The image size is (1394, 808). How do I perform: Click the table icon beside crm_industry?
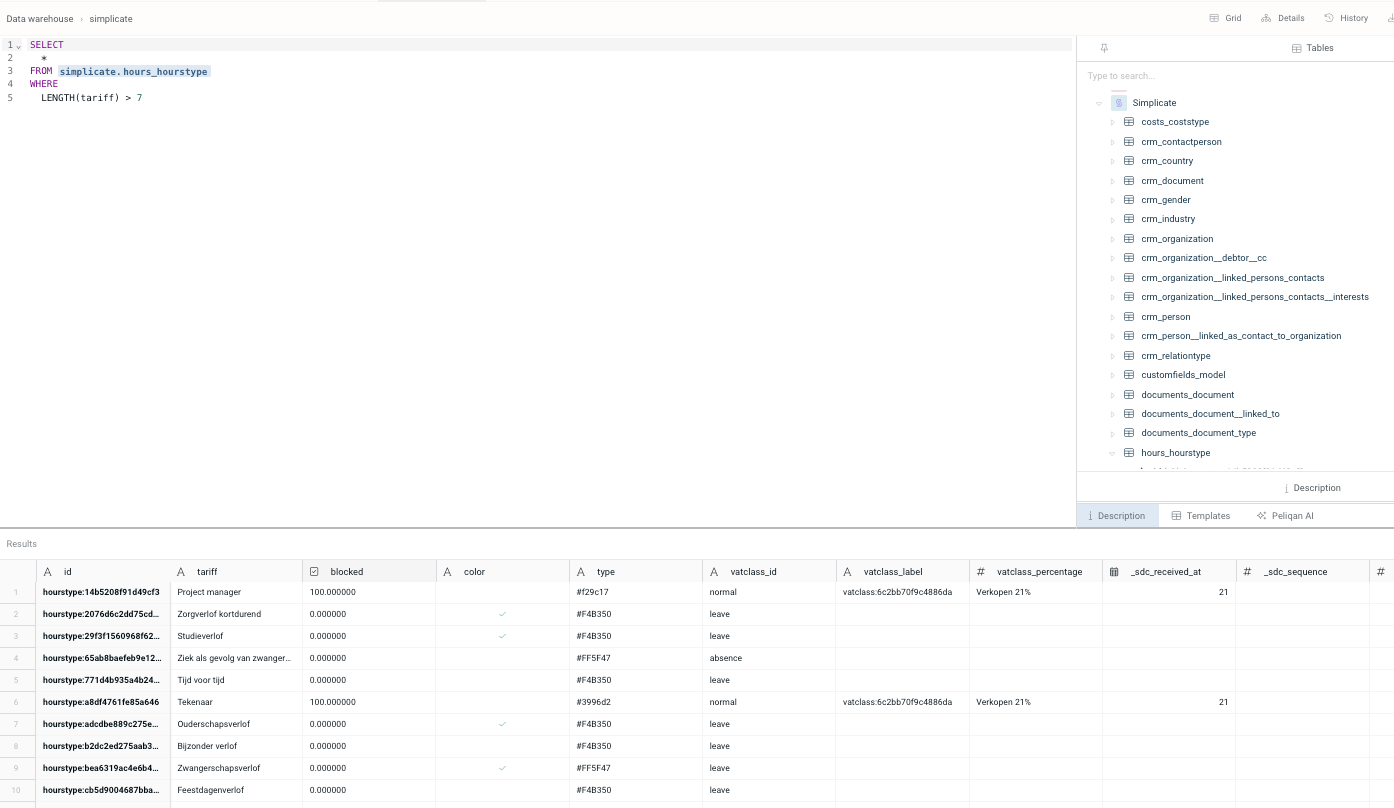(1129, 219)
